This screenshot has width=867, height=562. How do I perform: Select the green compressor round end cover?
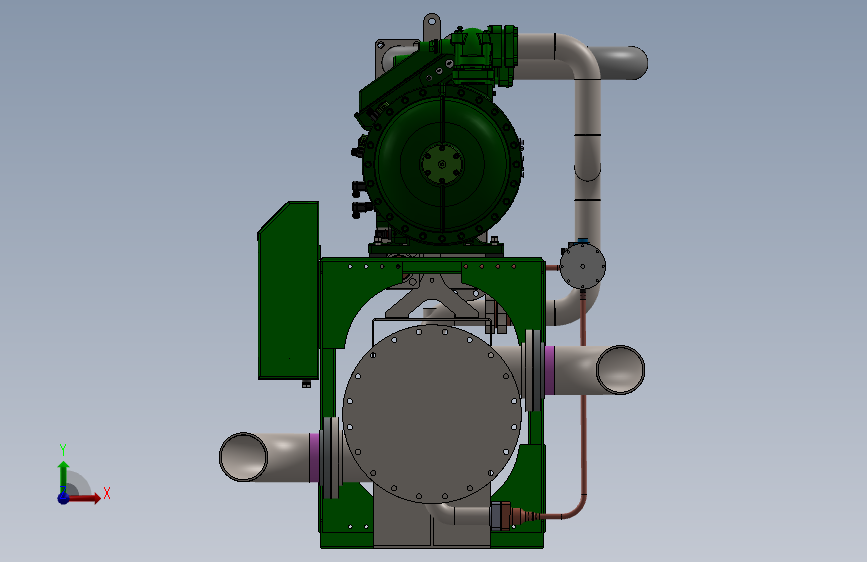coord(442,164)
